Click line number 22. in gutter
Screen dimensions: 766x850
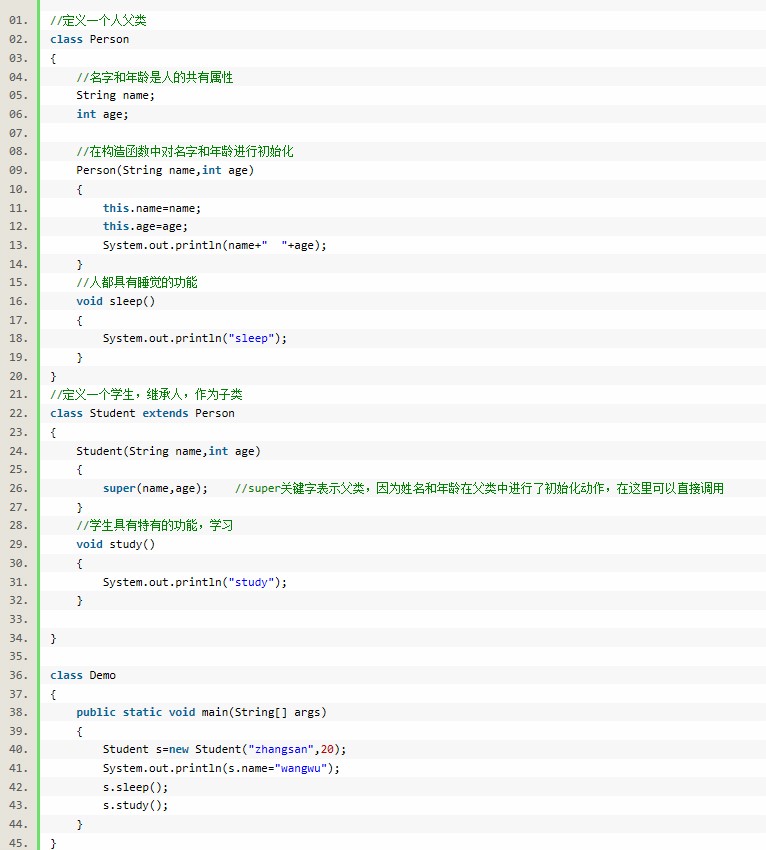[18, 413]
